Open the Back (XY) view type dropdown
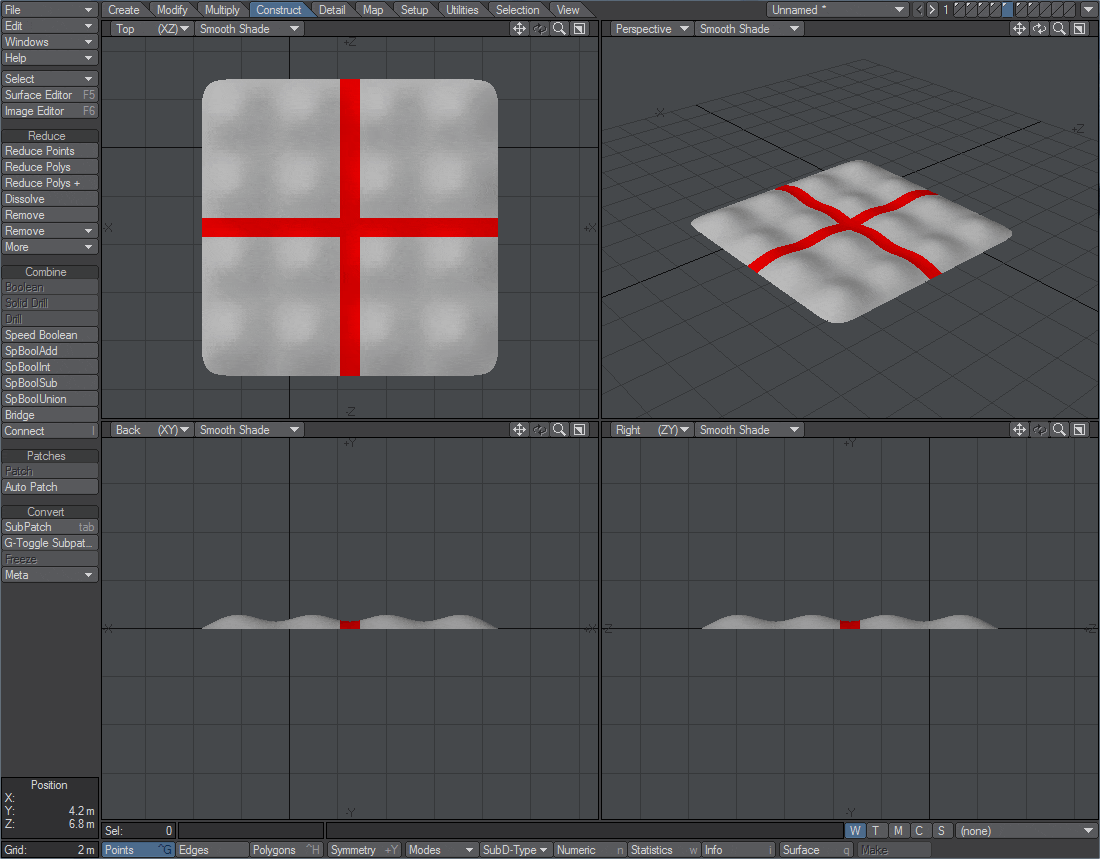The width and height of the screenshot is (1100, 859). (x=151, y=430)
